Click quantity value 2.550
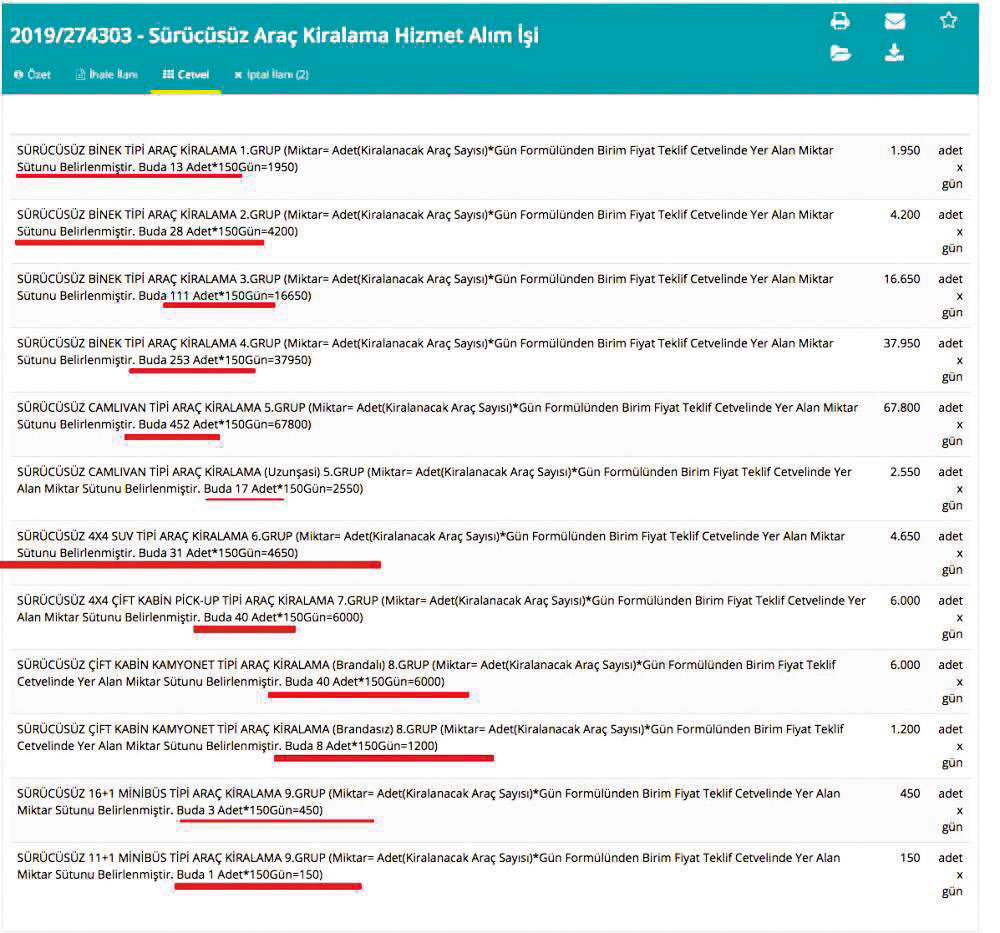This screenshot has height=933, width=1000. pyautogui.click(x=905, y=473)
